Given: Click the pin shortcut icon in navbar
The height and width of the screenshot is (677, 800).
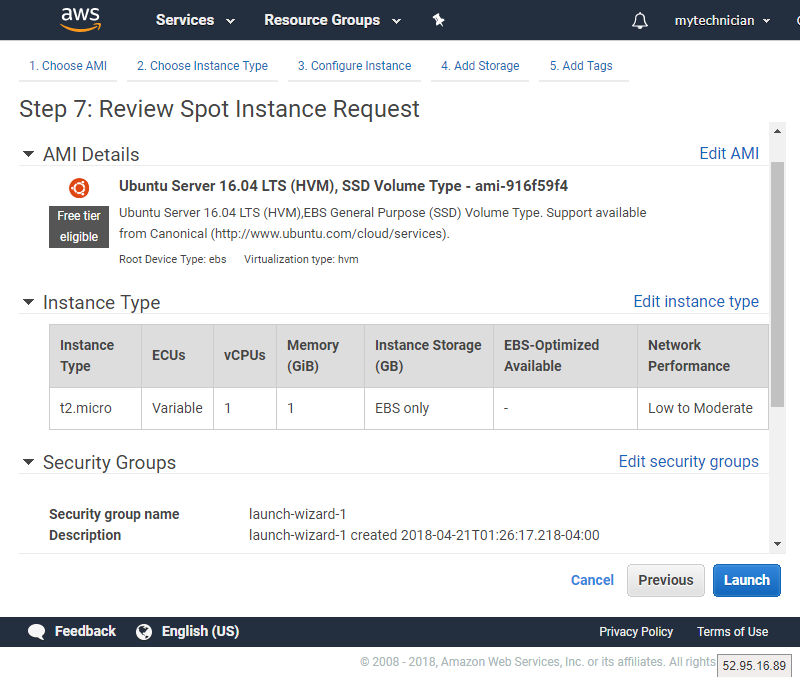Looking at the screenshot, I should tap(438, 20).
